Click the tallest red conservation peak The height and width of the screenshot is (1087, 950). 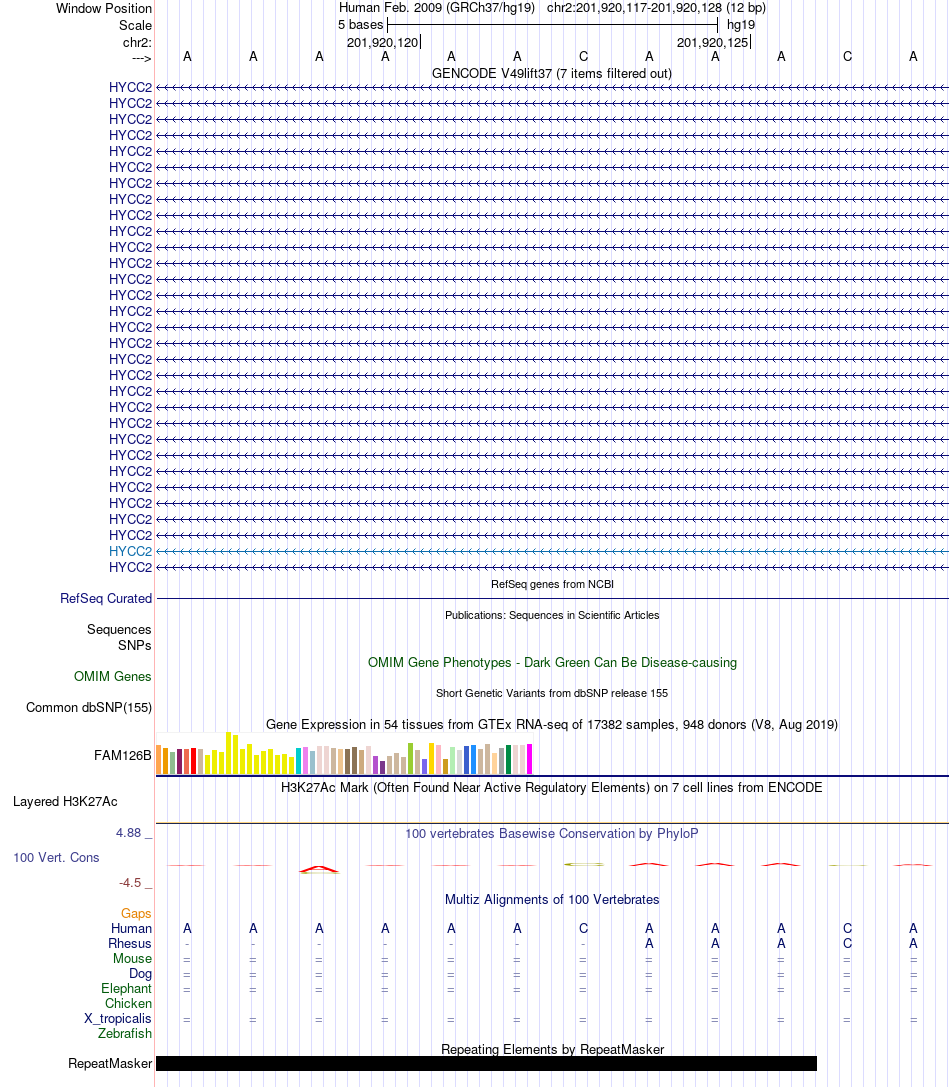319,869
